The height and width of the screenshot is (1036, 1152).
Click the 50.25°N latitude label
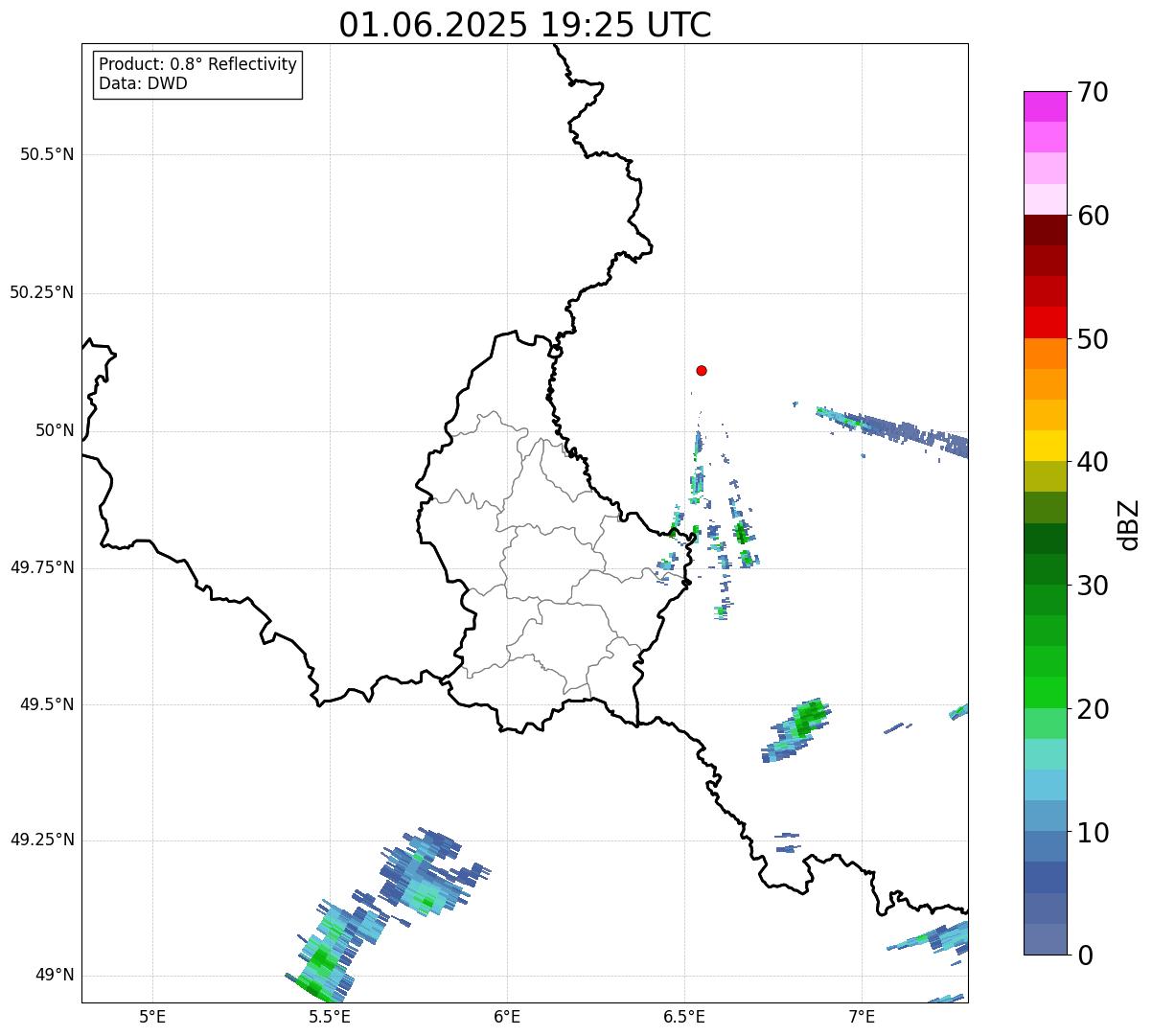pyautogui.click(x=42, y=292)
